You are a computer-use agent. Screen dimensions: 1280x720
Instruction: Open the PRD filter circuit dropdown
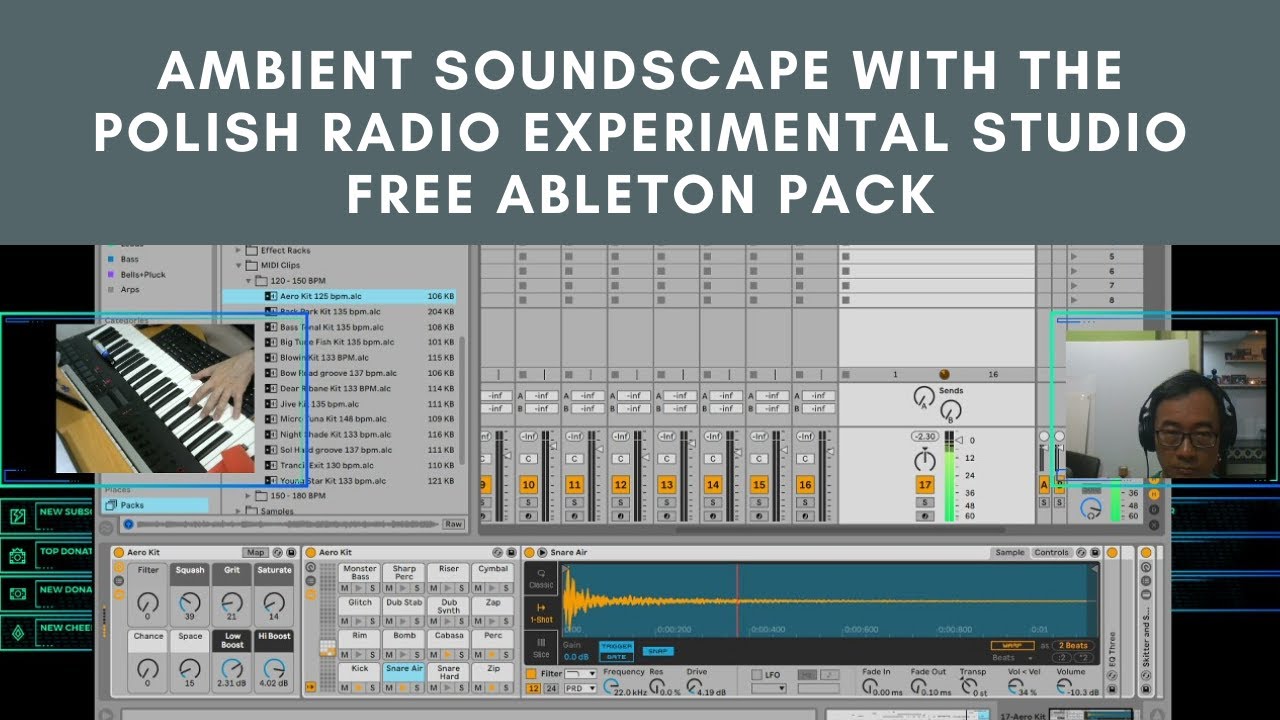[x=580, y=688]
